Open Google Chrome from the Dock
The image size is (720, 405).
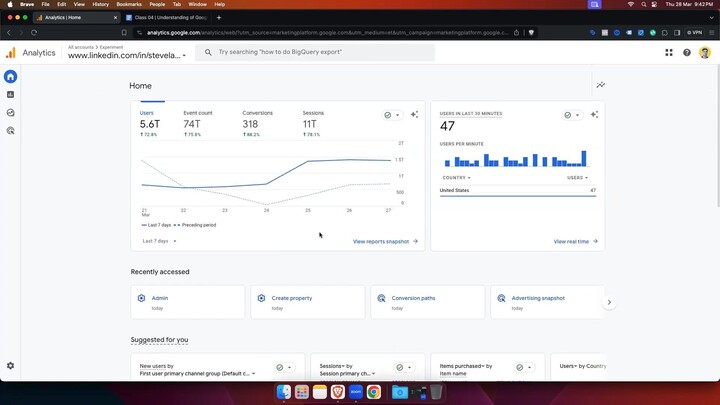[x=374, y=392]
